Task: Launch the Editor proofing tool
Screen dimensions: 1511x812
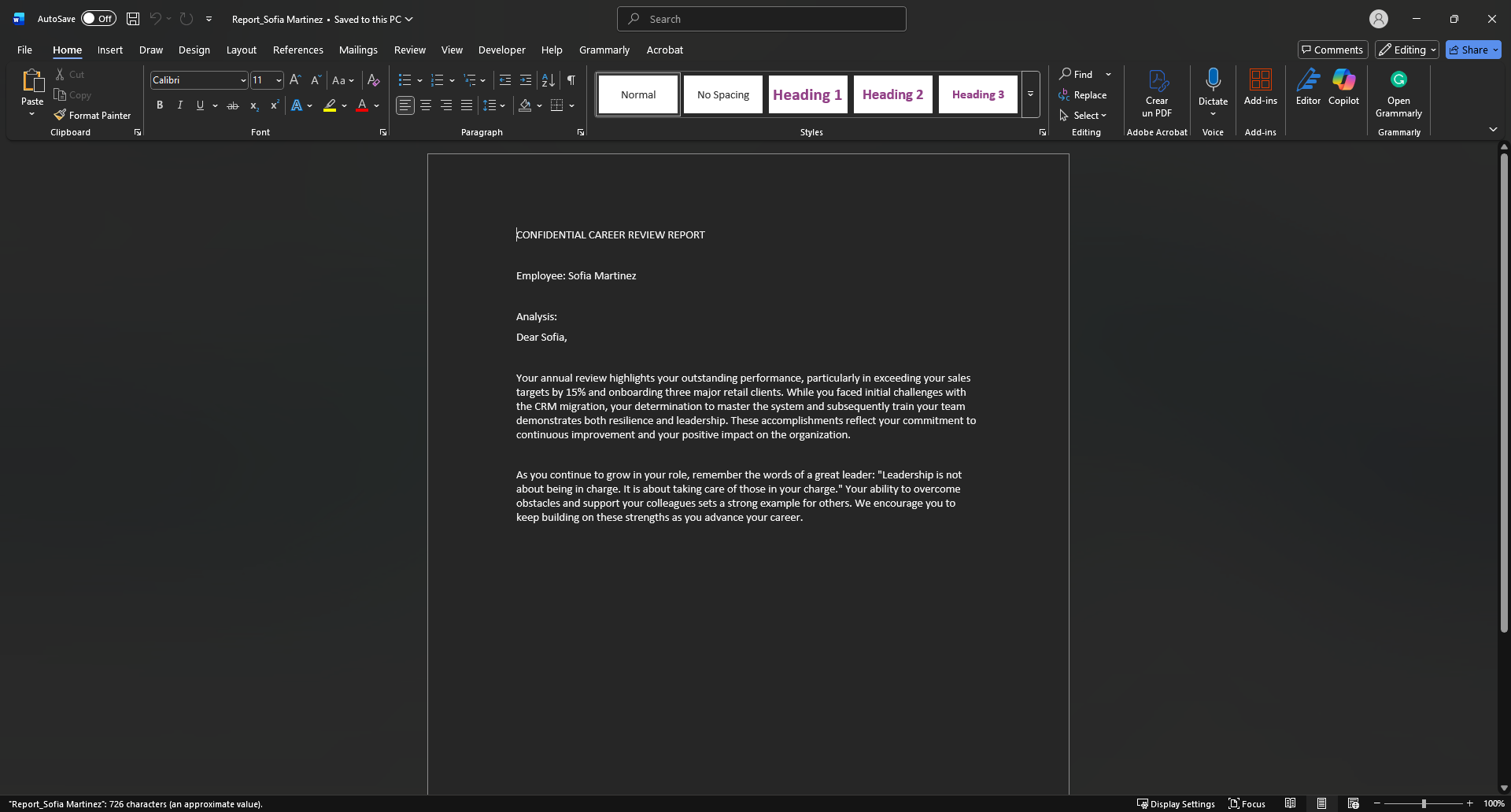Action: 1308,87
